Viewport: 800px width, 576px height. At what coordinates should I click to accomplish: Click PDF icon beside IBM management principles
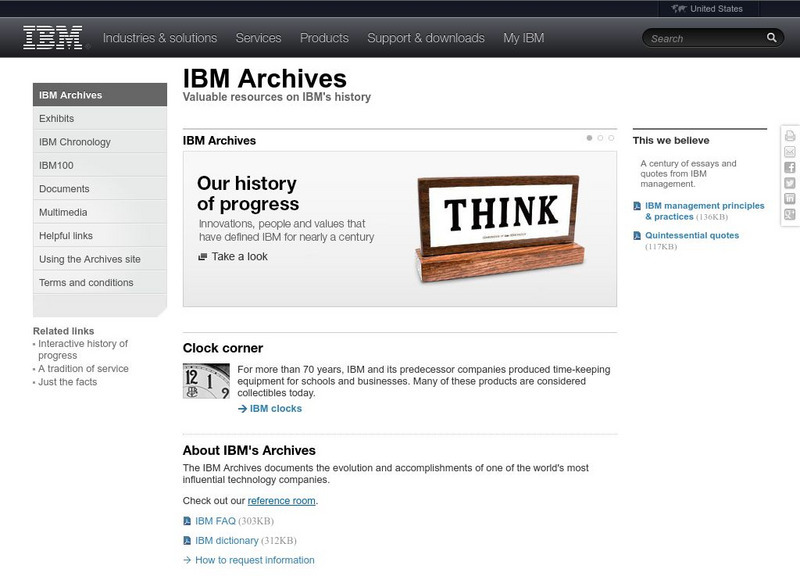[x=637, y=206]
